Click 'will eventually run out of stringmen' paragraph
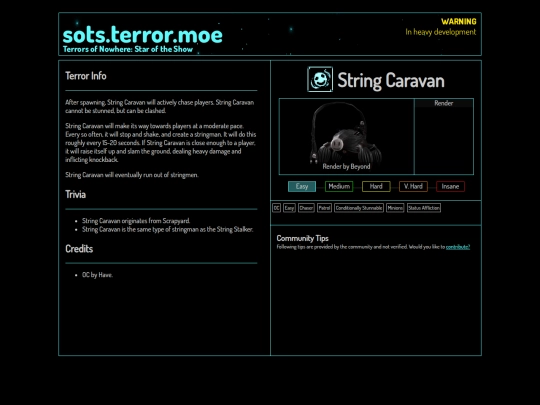 pos(132,175)
